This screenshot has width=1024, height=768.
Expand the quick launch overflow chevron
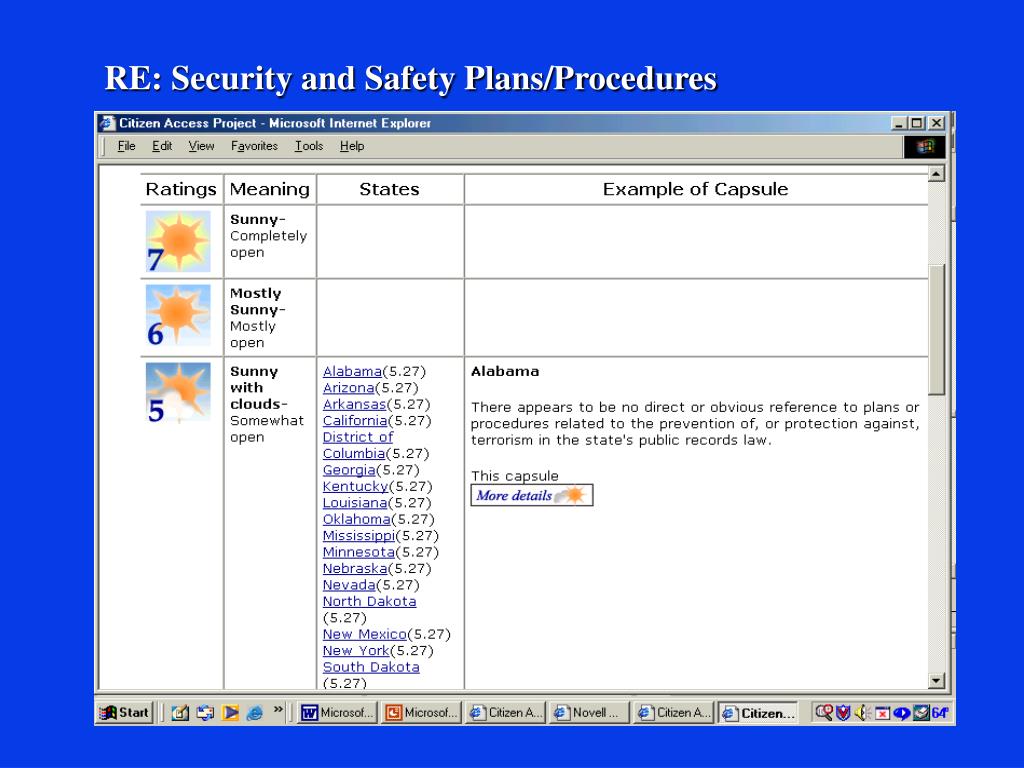pyautogui.click(x=278, y=709)
